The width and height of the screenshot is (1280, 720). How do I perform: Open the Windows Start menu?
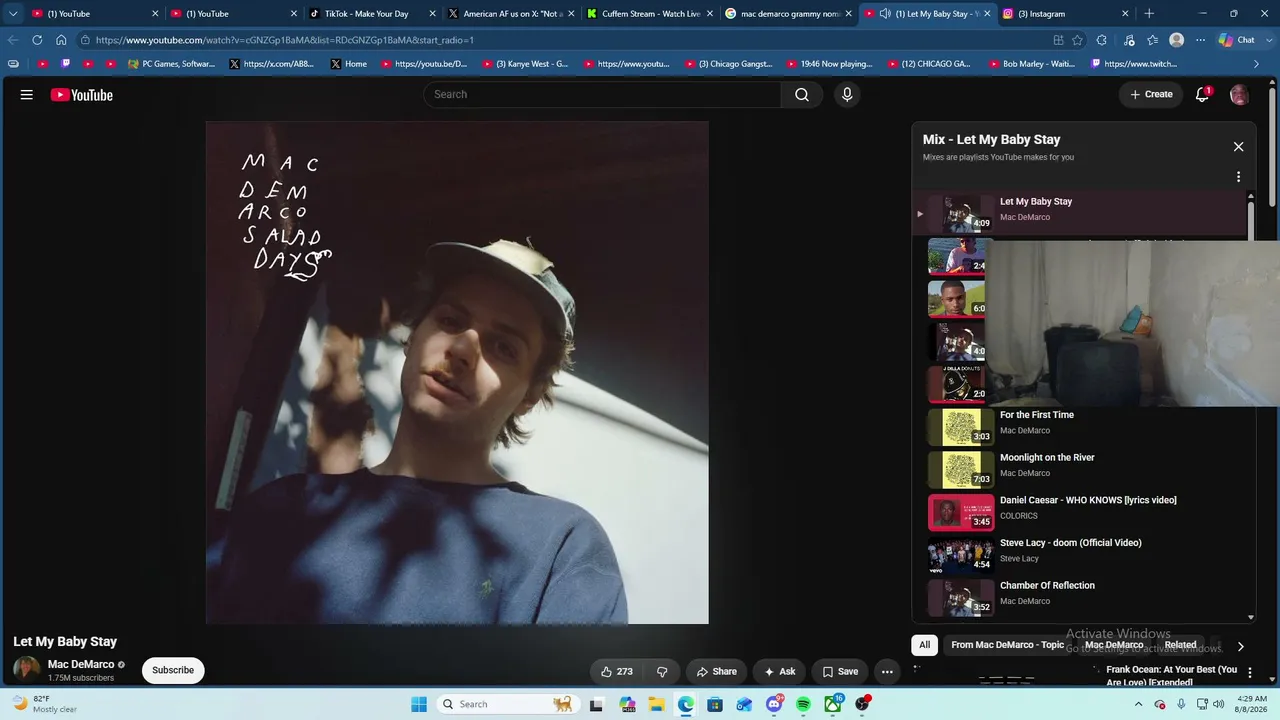pos(419,704)
